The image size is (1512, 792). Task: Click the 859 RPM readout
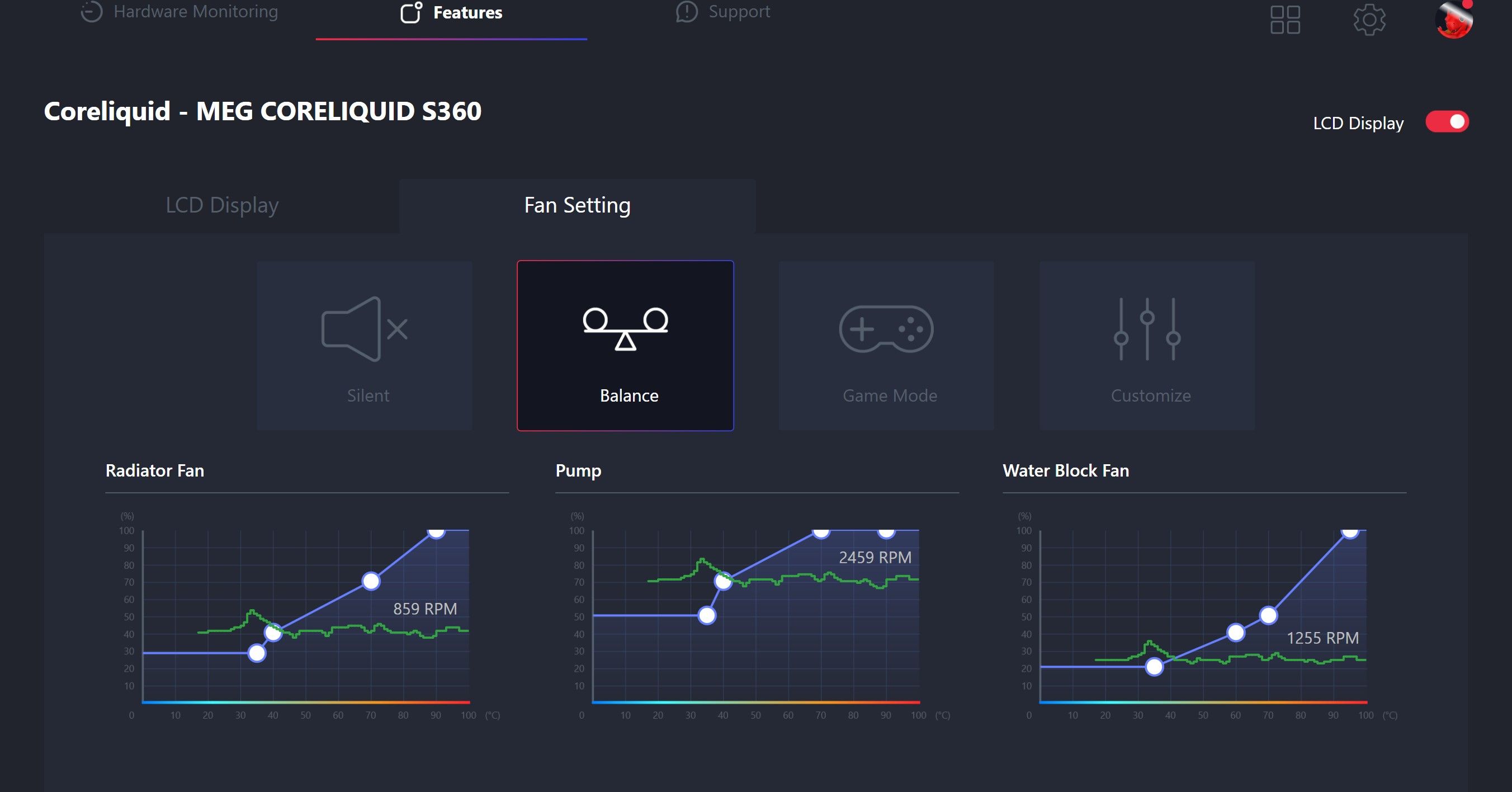pyautogui.click(x=425, y=609)
